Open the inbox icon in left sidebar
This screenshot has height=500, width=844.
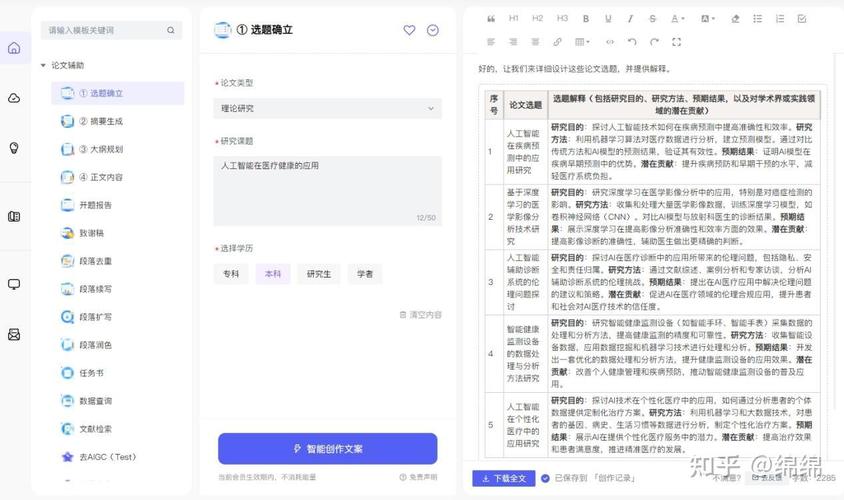pos(14,334)
